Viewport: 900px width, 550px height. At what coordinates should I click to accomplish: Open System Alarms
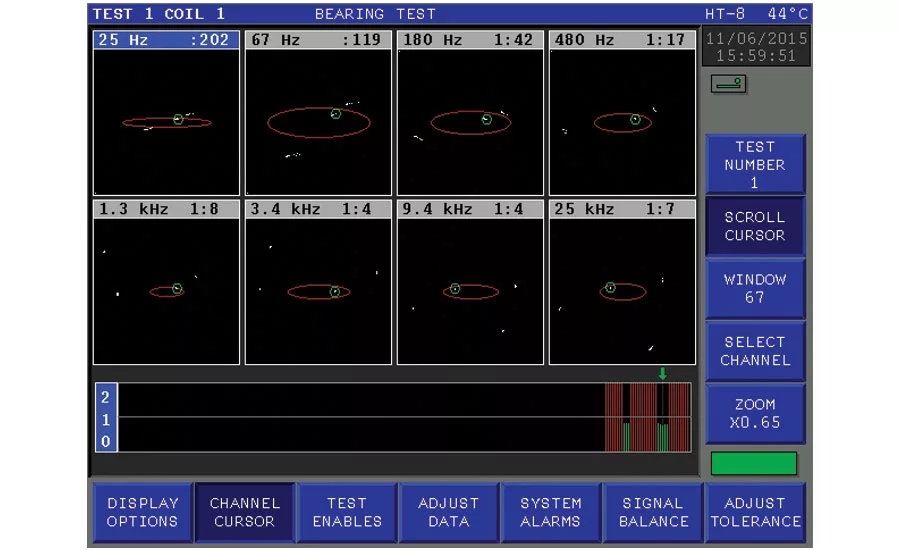[551, 512]
